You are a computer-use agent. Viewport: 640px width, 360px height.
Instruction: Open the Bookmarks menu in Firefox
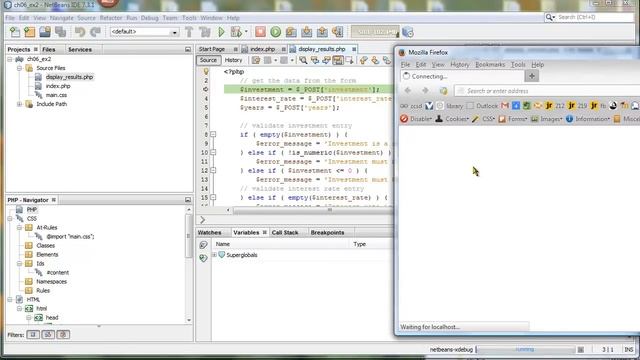pos(490,64)
